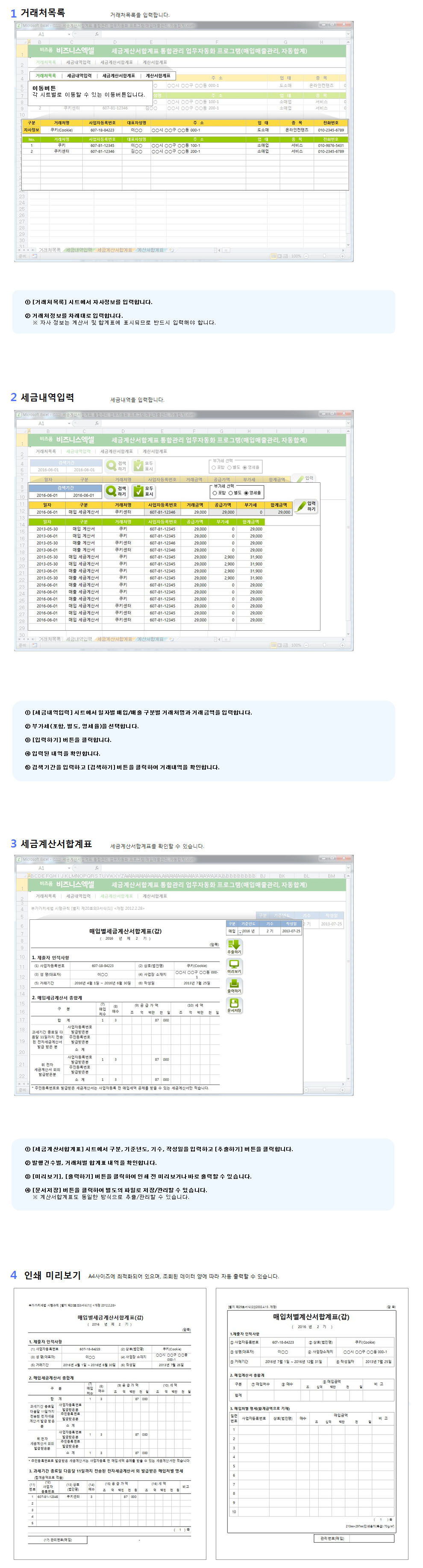
Task: Open 세금내역입력 sheet tab in first Excel window
Action: (79, 250)
